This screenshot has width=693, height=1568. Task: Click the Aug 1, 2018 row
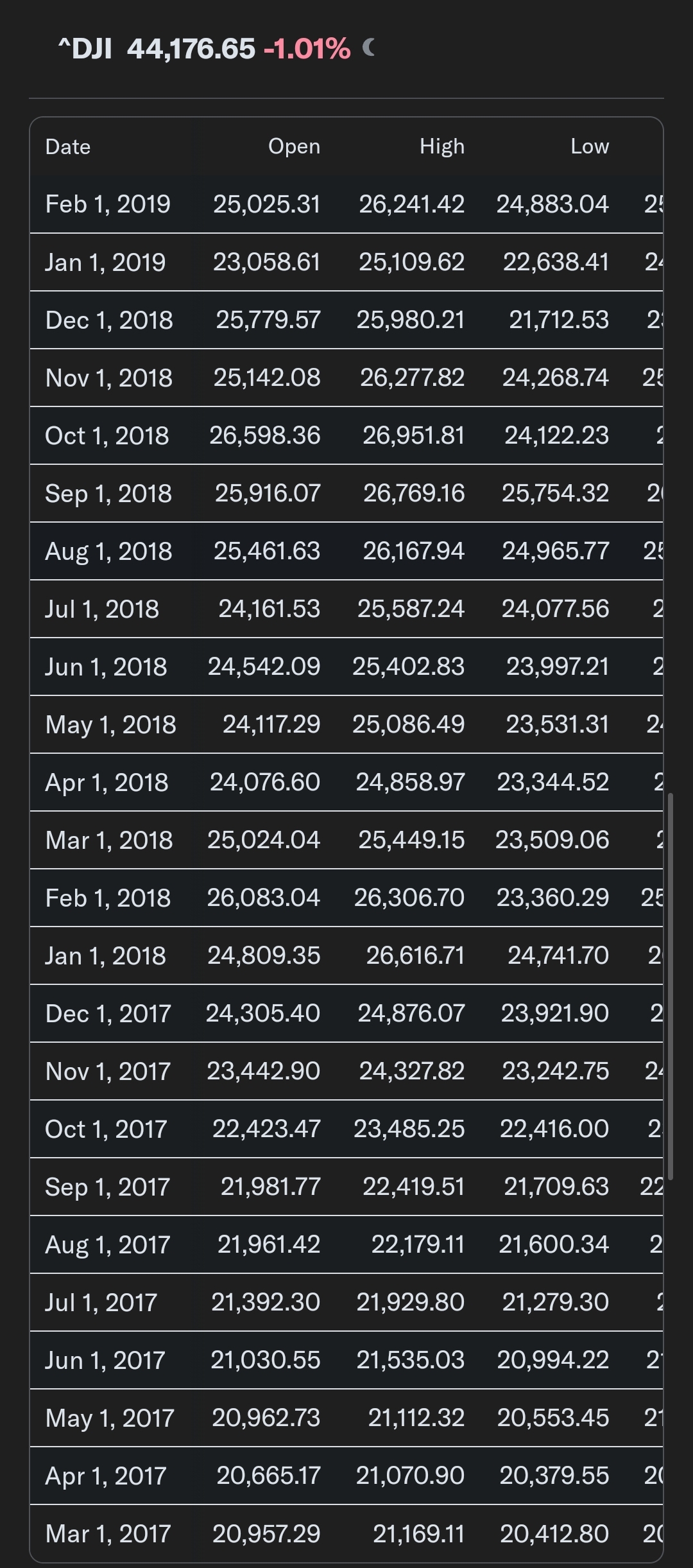click(x=346, y=551)
